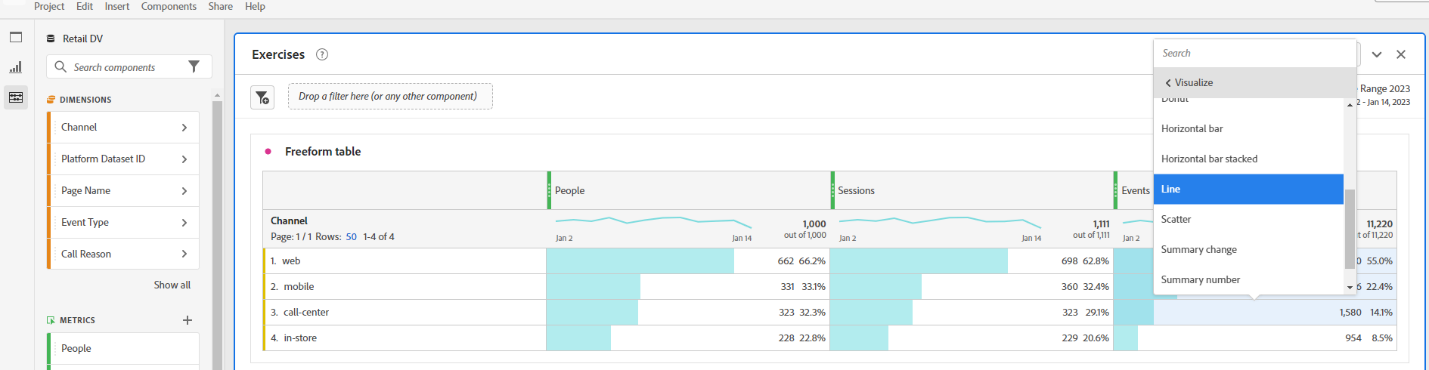The image size is (1429, 370).
Task: Click the in-store Events cell 954
Action: pyautogui.click(x=1255, y=338)
